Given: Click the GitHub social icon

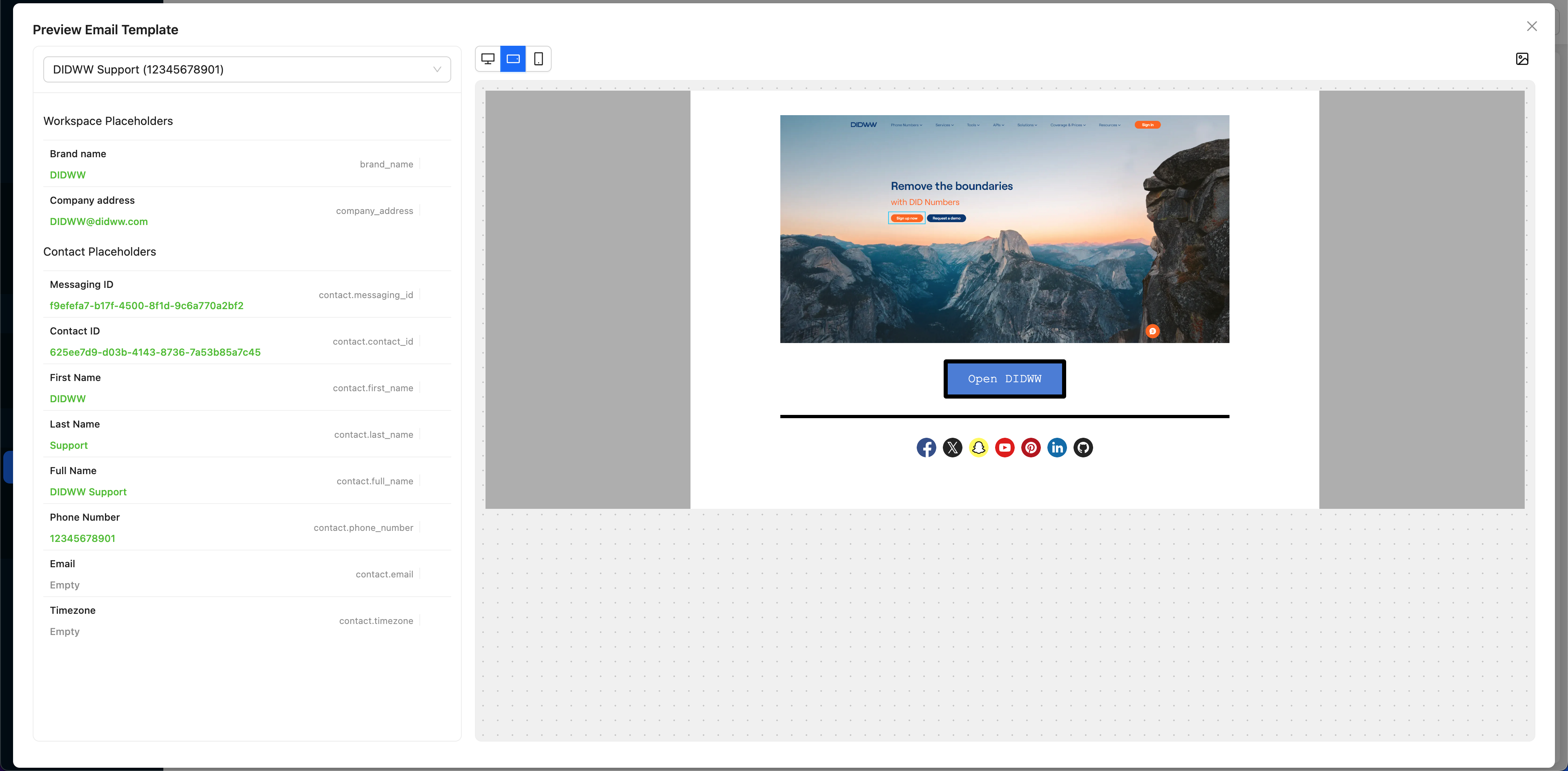Looking at the screenshot, I should coord(1083,448).
